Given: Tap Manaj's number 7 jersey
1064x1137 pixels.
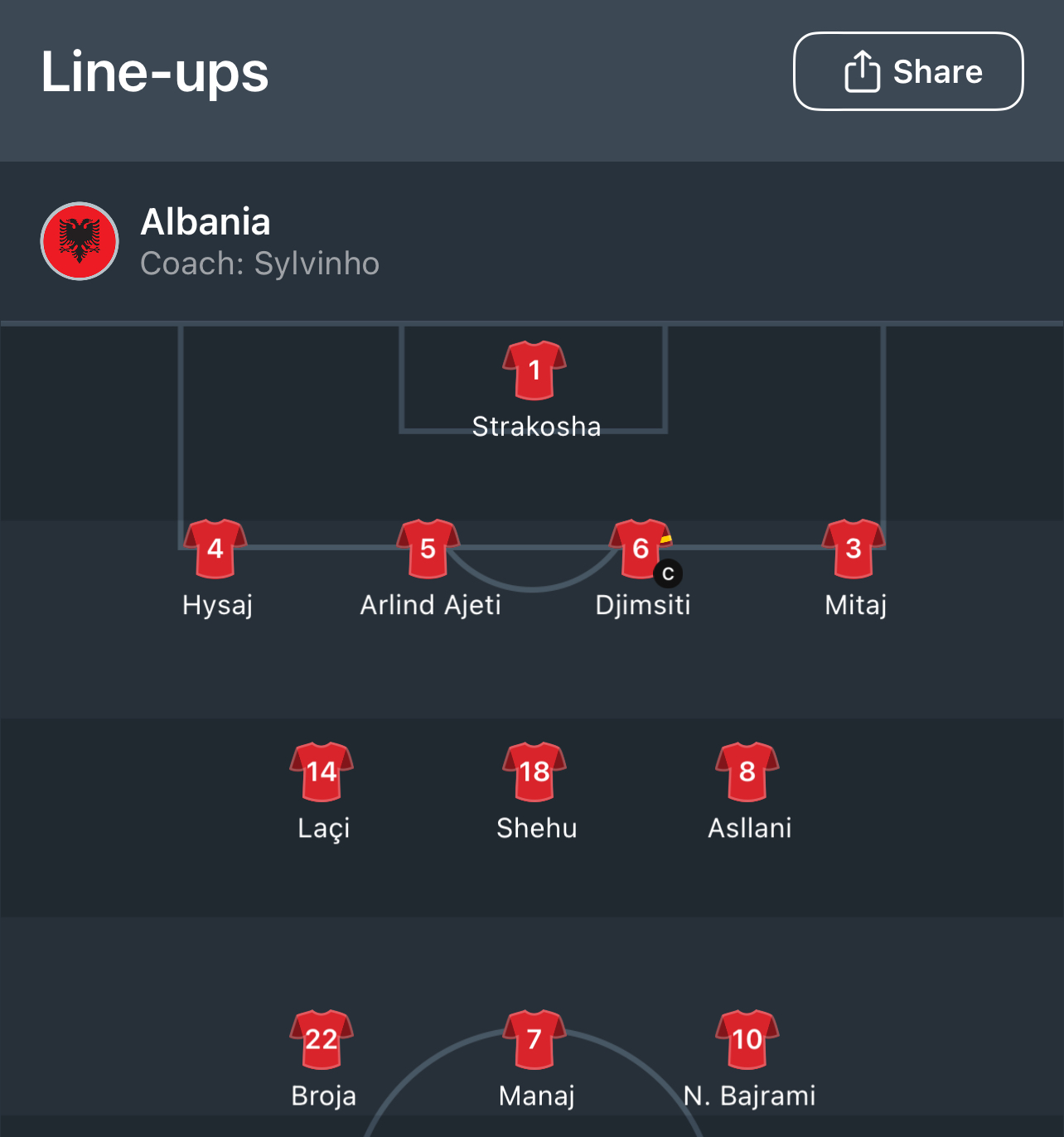Looking at the screenshot, I should pos(534,1039).
